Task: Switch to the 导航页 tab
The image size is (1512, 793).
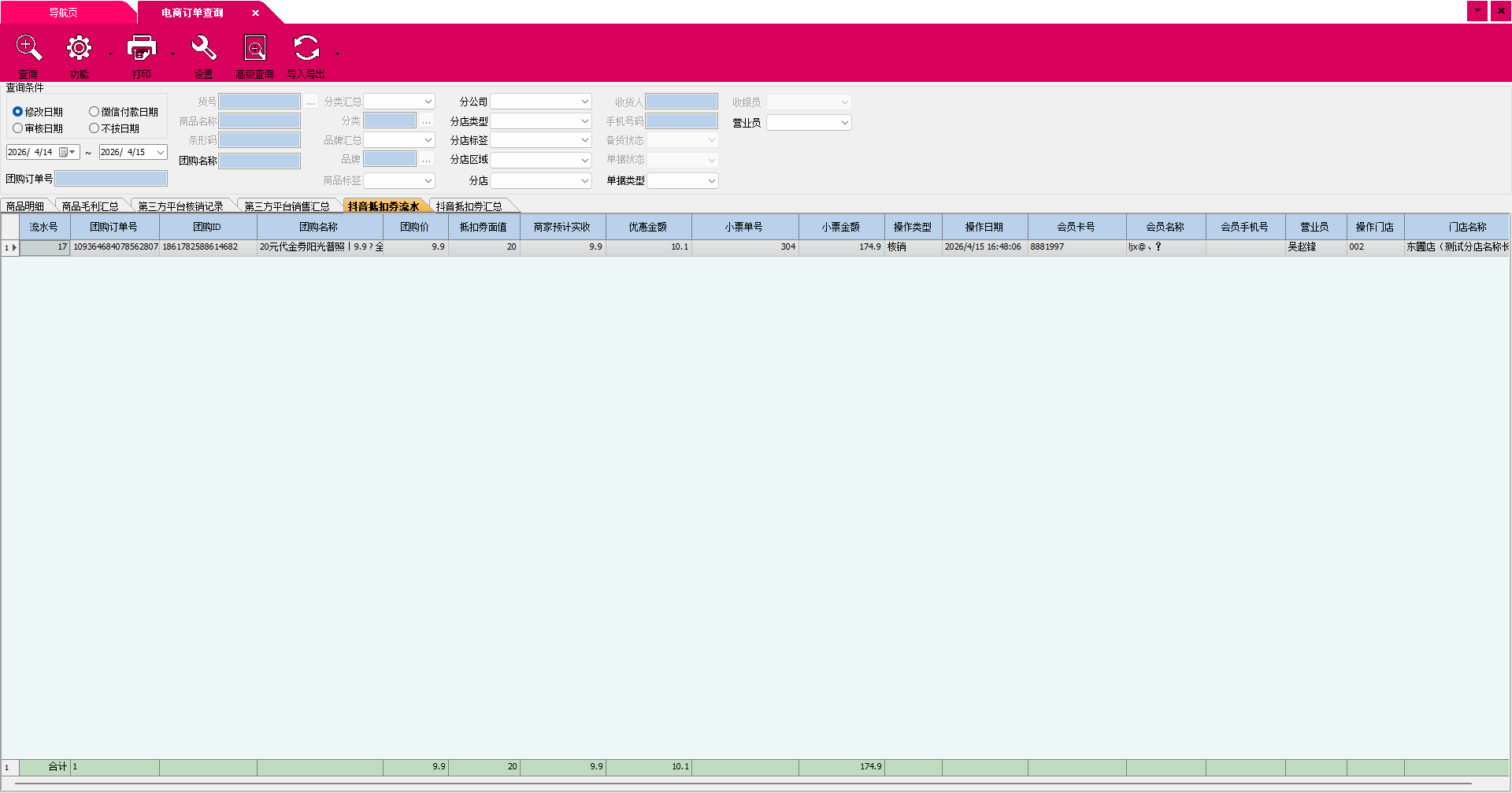Action: [63, 13]
